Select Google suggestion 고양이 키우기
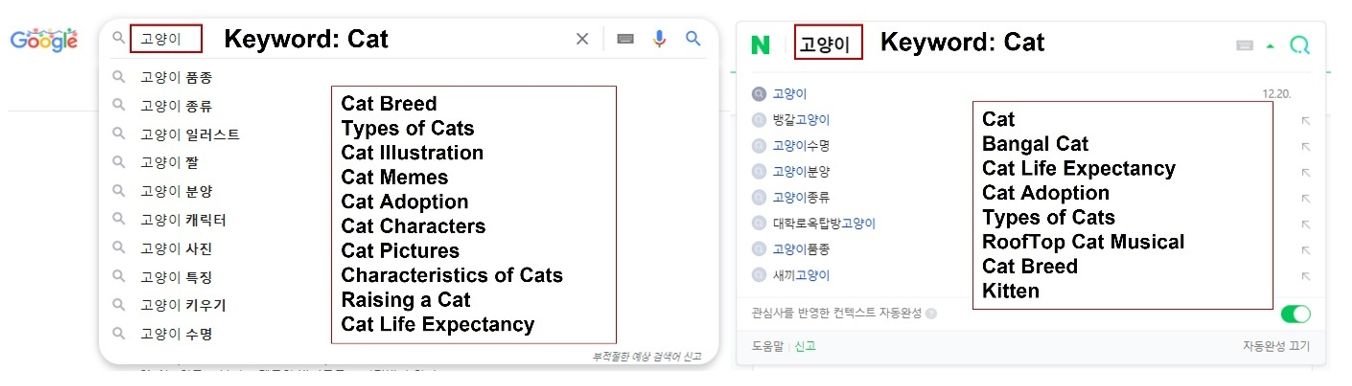Image resolution: width=1352 pixels, height=386 pixels. point(183,305)
